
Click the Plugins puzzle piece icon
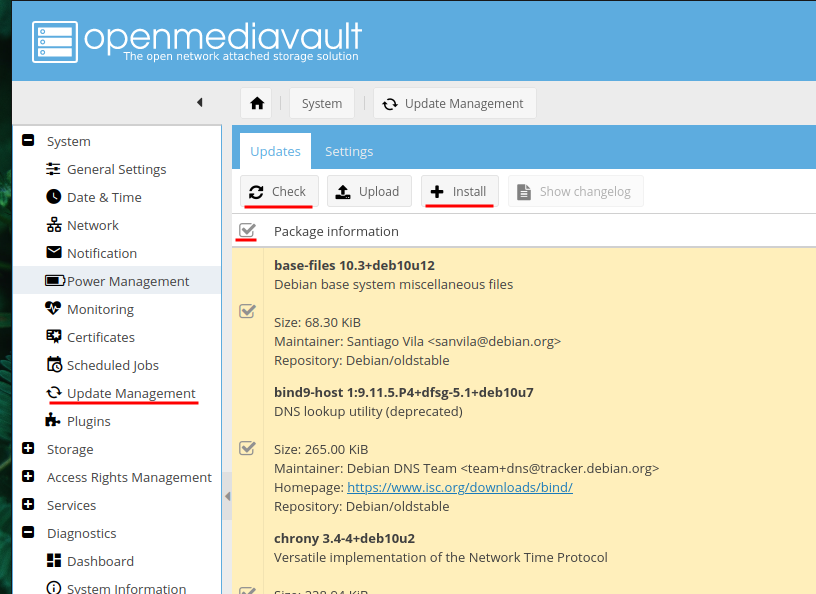(x=53, y=420)
